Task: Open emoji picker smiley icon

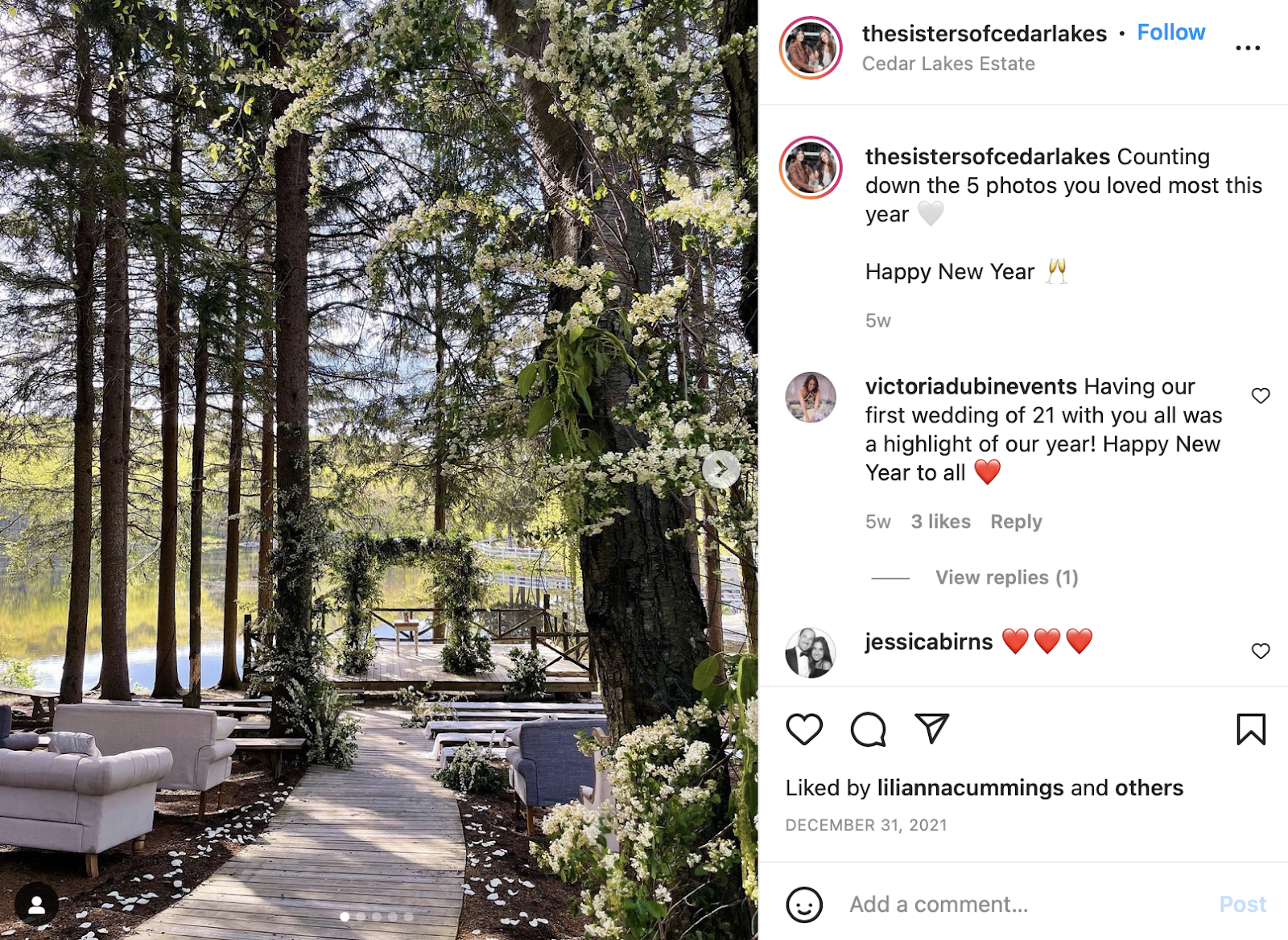Action: coord(803,905)
